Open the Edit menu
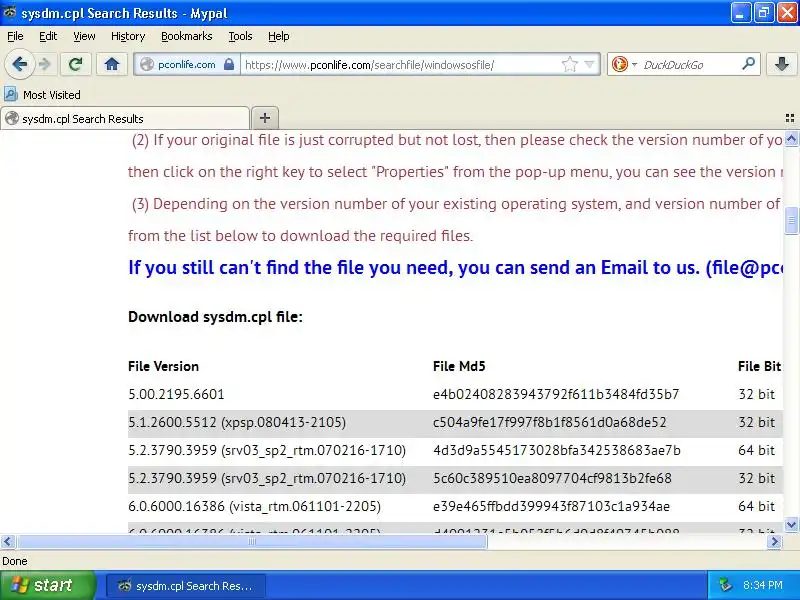800x600 pixels. (x=48, y=36)
